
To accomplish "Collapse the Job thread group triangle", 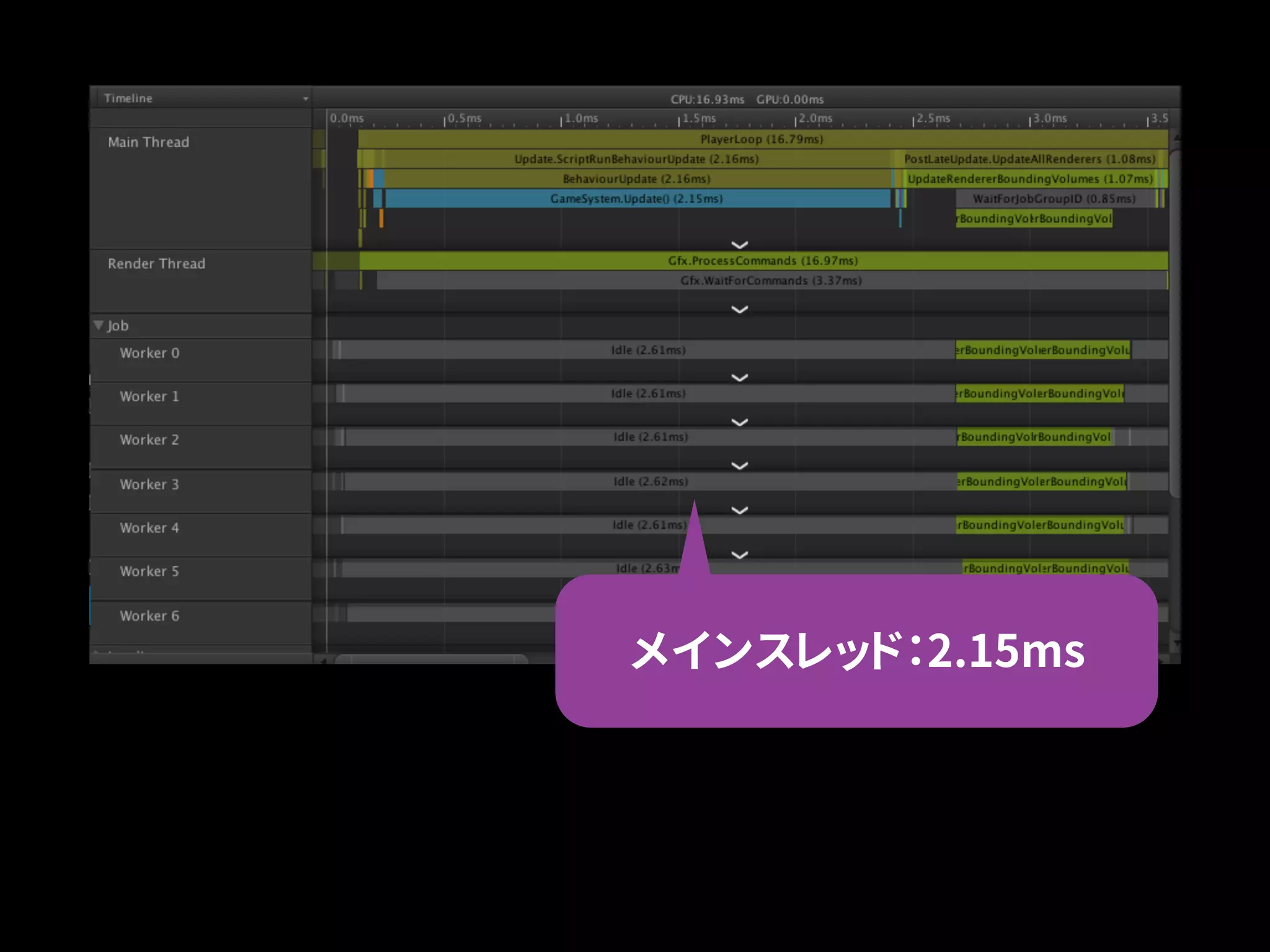I will [x=98, y=325].
